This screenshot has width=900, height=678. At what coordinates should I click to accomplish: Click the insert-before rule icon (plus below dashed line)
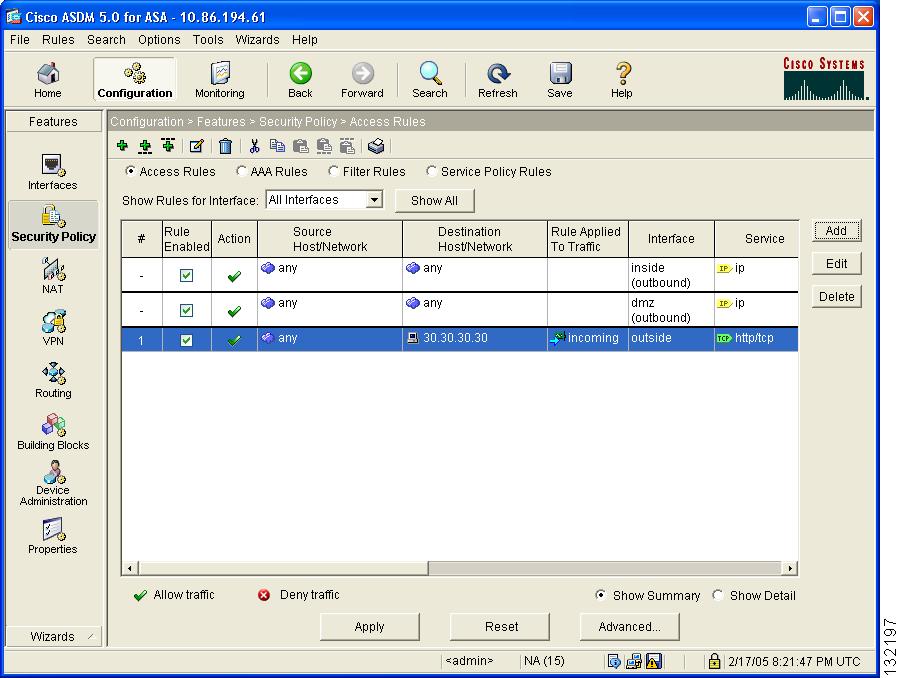(168, 146)
